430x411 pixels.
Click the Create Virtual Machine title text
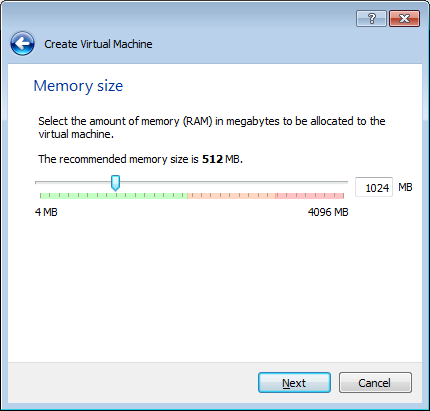tap(98, 44)
